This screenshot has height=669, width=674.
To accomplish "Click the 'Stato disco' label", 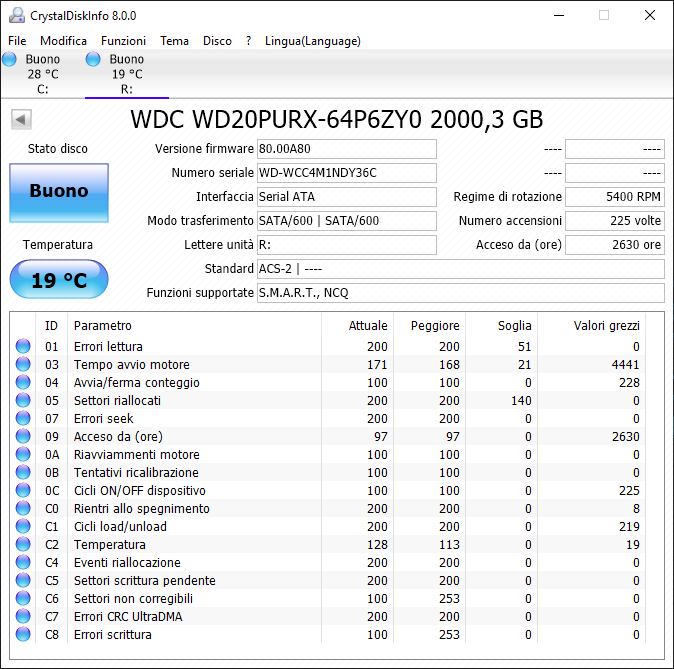I will [x=58, y=149].
